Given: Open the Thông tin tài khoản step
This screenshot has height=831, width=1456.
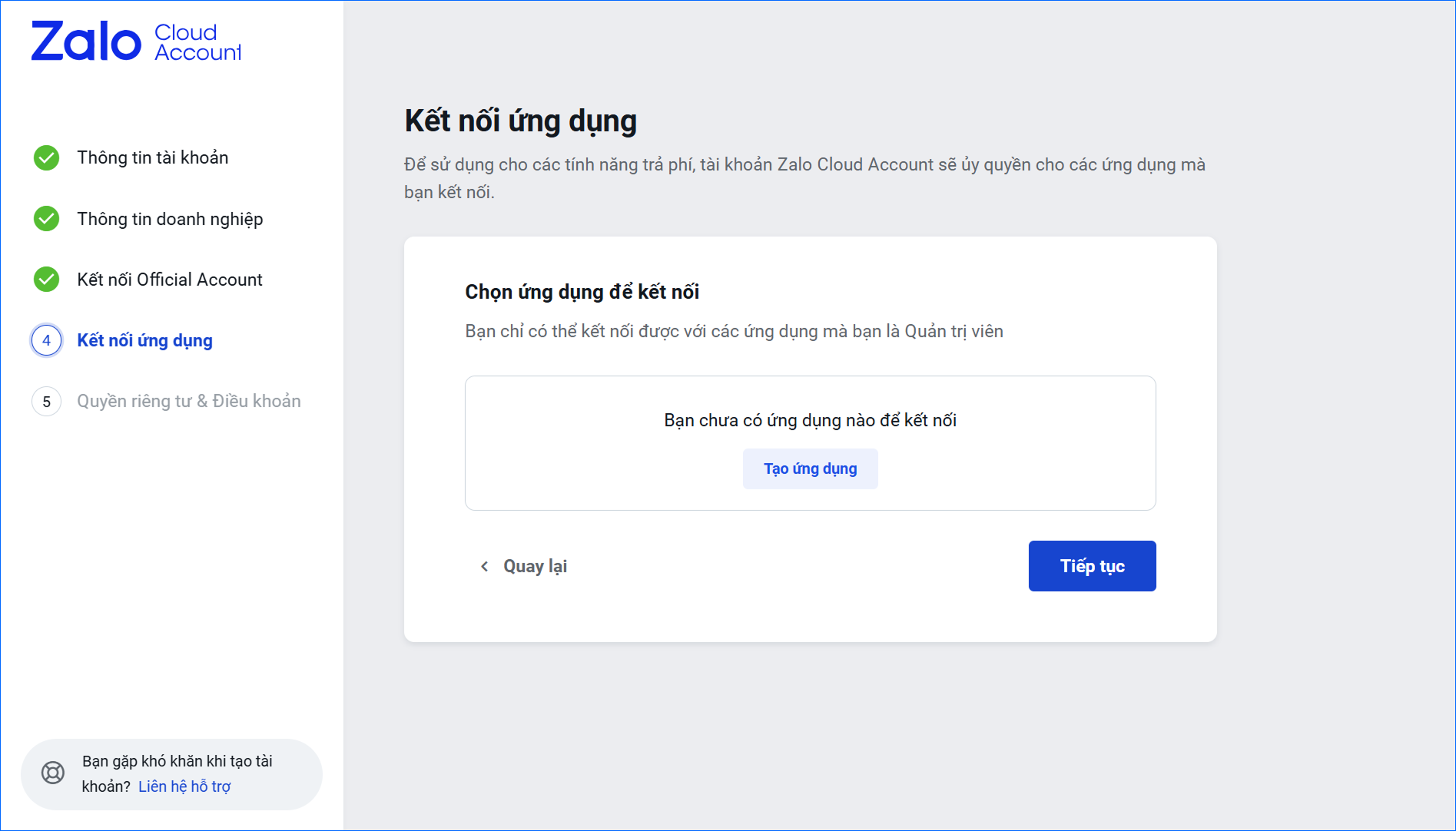Looking at the screenshot, I should pos(152,157).
